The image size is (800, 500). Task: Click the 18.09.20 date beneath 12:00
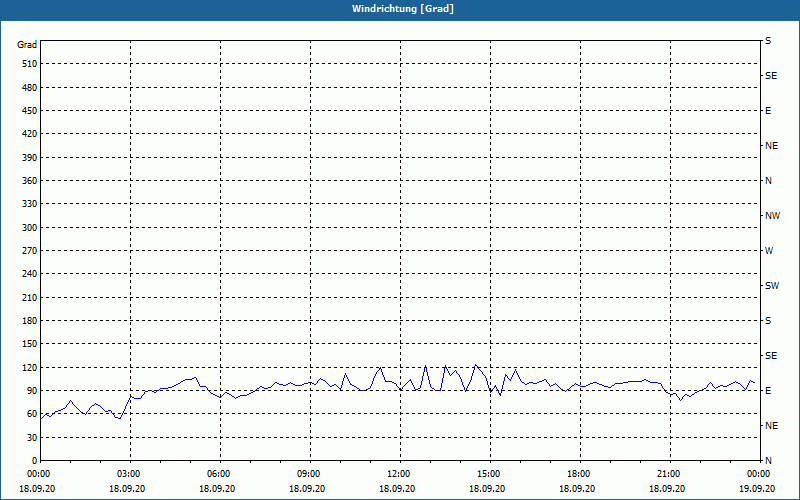397,488
